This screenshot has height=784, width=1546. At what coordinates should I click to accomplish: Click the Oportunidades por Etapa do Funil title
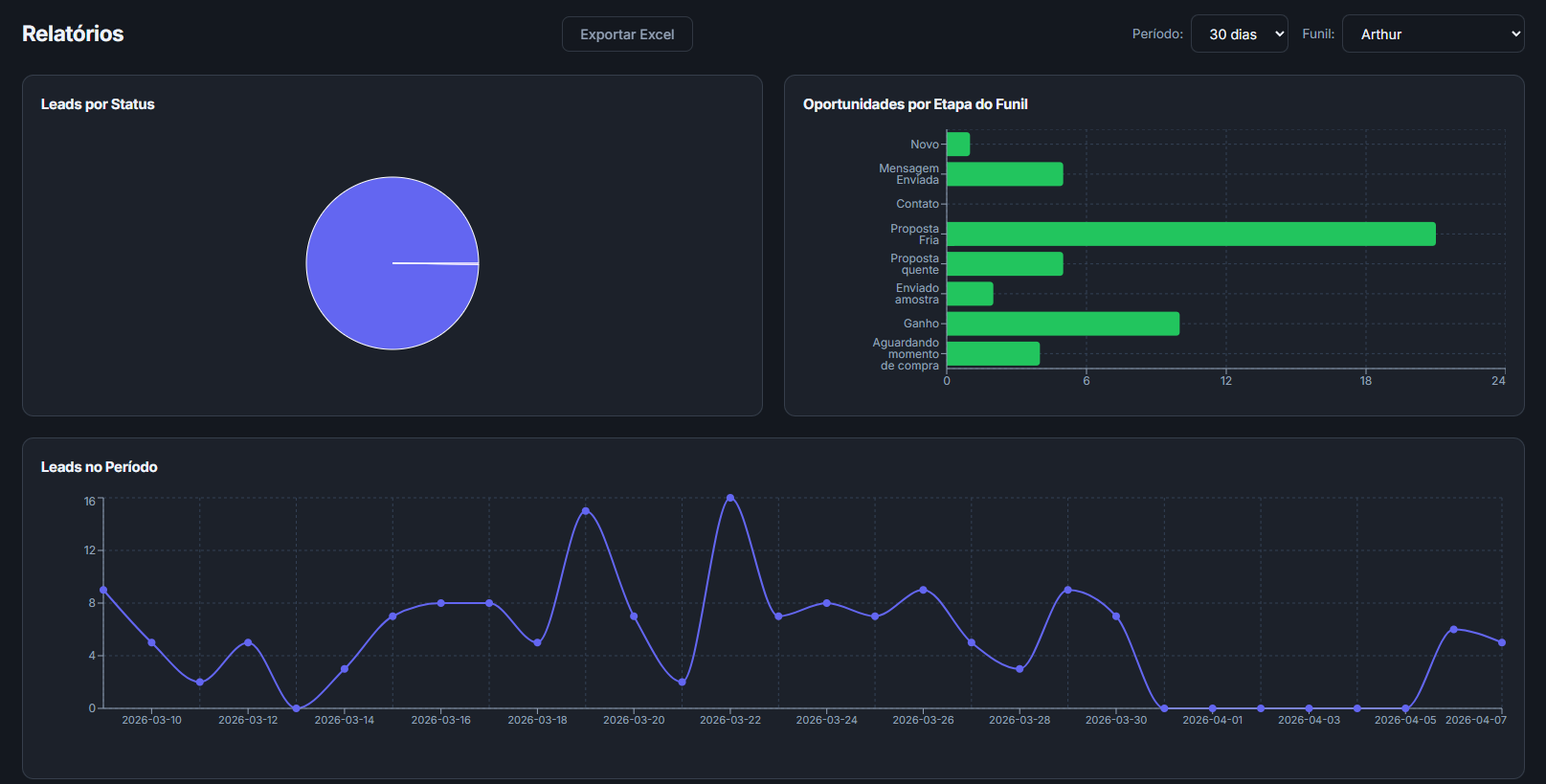click(x=915, y=104)
